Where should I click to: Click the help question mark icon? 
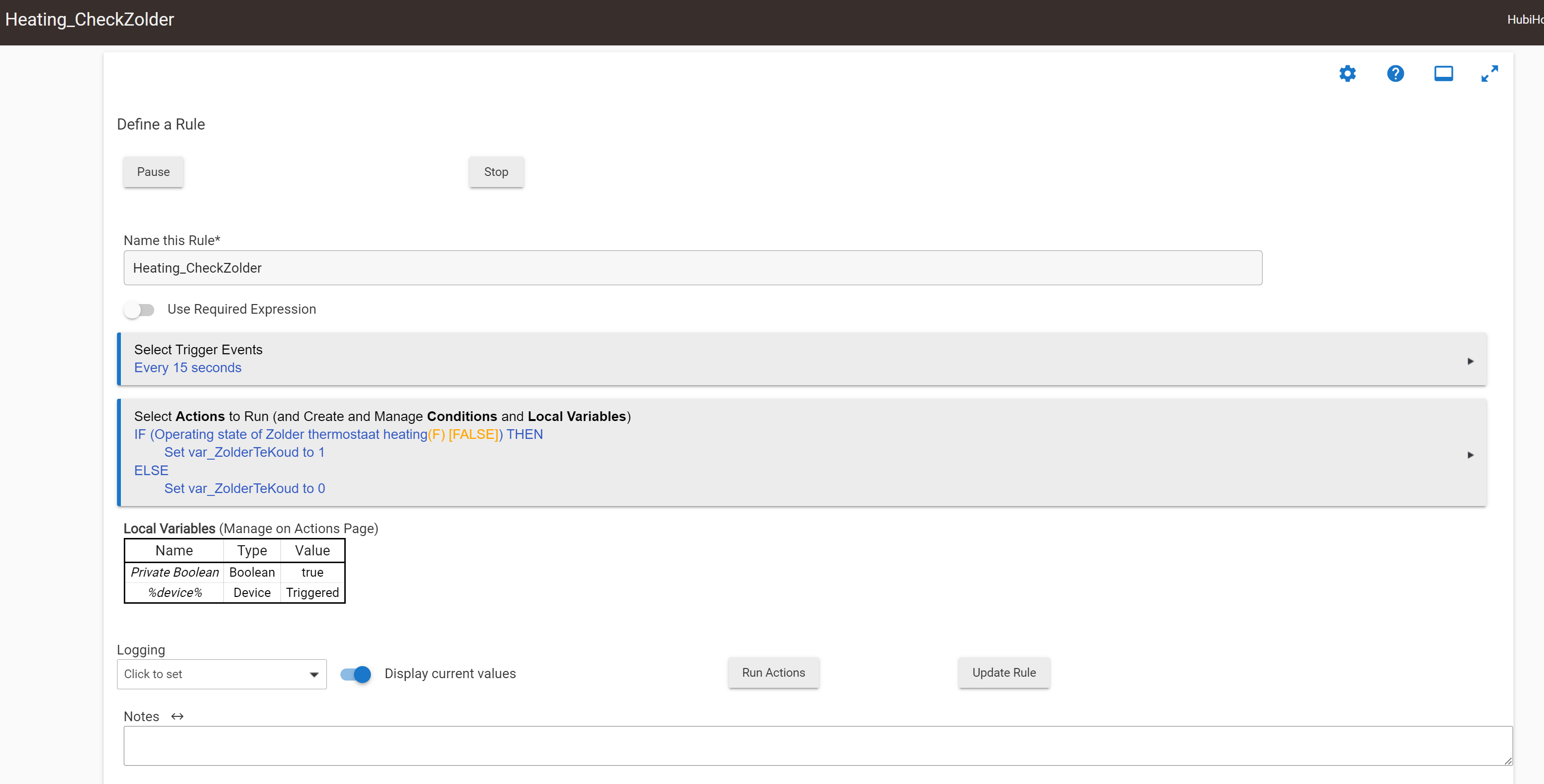1396,73
